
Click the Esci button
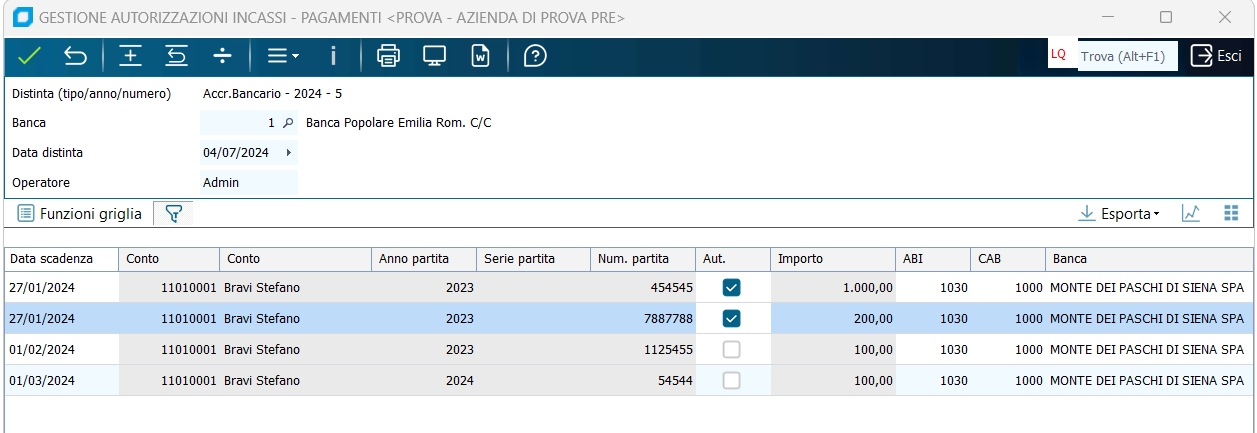tap(1216, 56)
